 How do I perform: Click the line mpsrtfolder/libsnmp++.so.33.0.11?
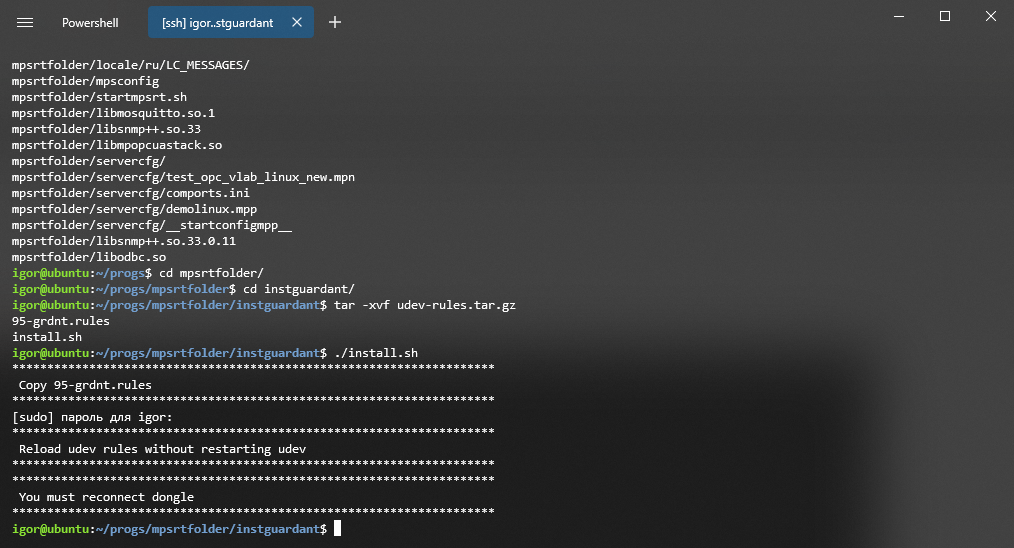click(x=124, y=241)
